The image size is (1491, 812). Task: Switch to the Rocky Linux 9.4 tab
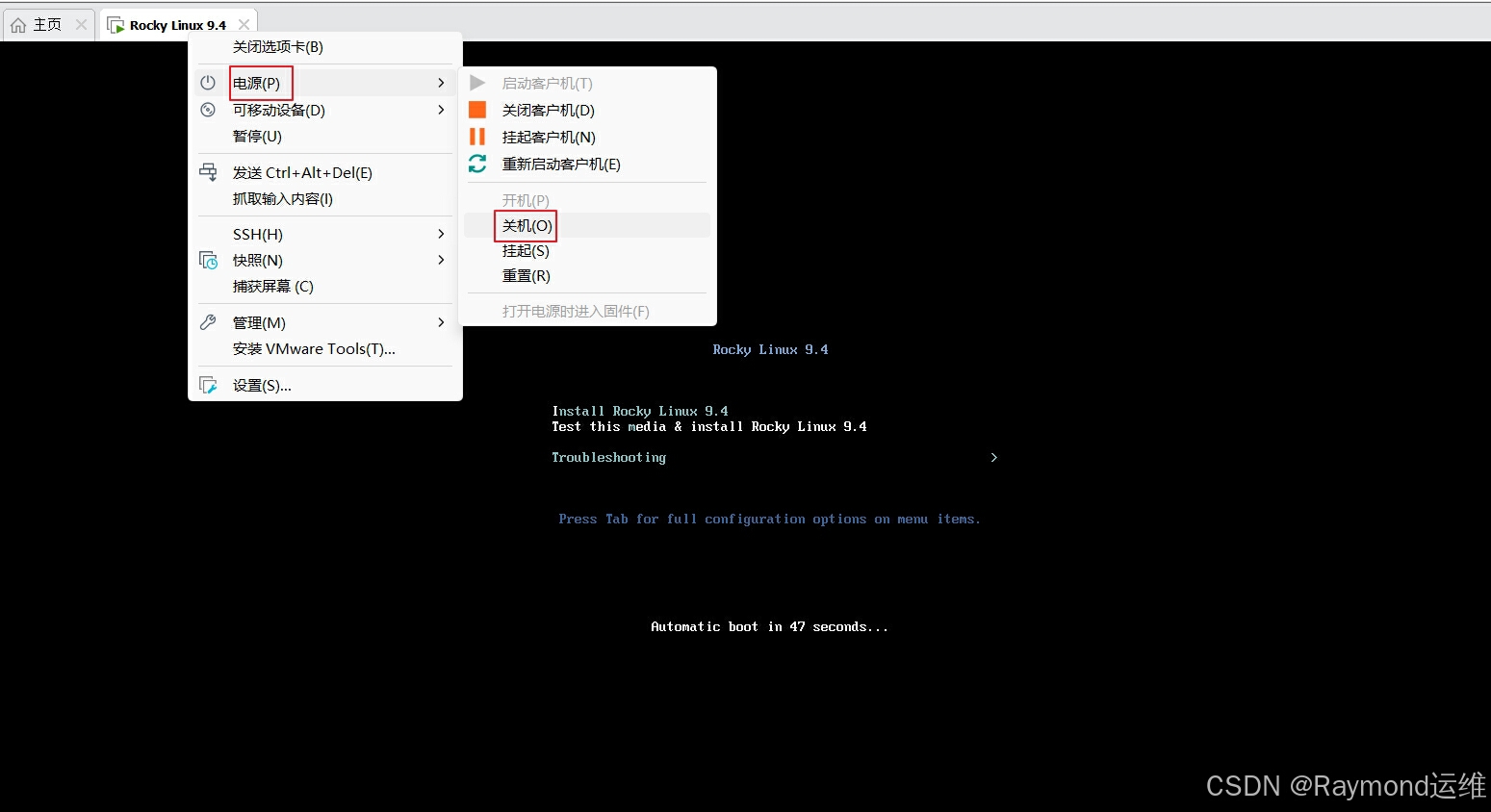(x=178, y=25)
